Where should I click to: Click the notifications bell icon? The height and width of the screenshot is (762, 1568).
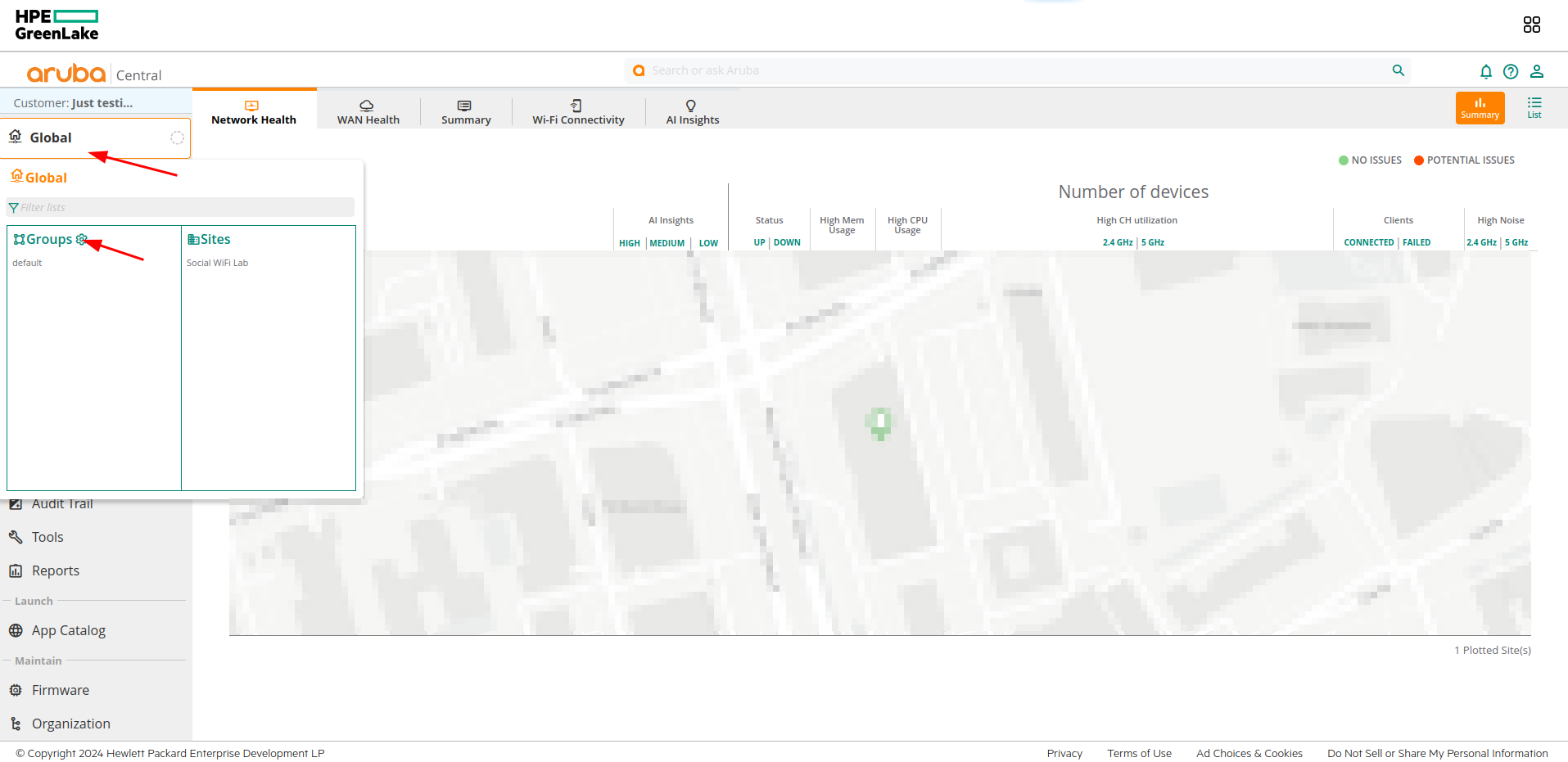pos(1485,71)
